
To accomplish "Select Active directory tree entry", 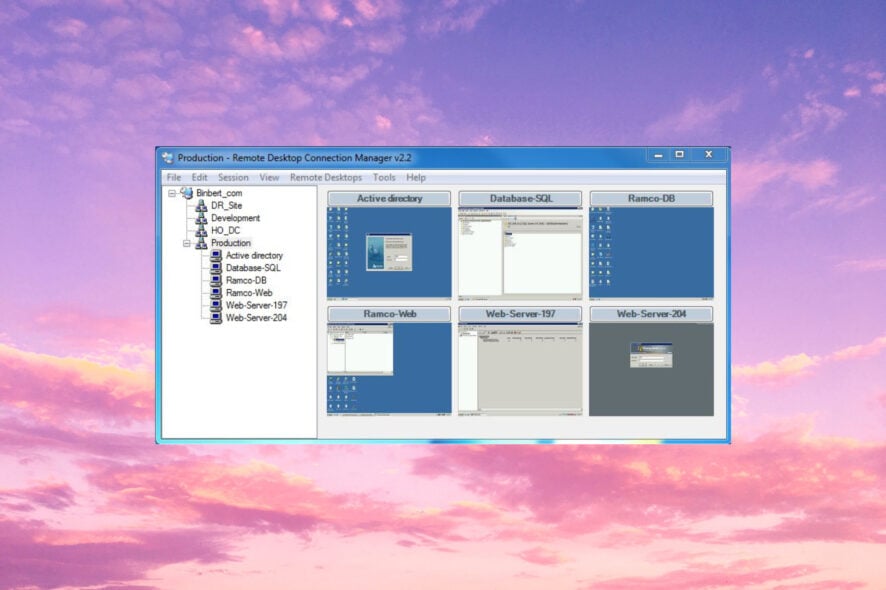I will point(254,255).
